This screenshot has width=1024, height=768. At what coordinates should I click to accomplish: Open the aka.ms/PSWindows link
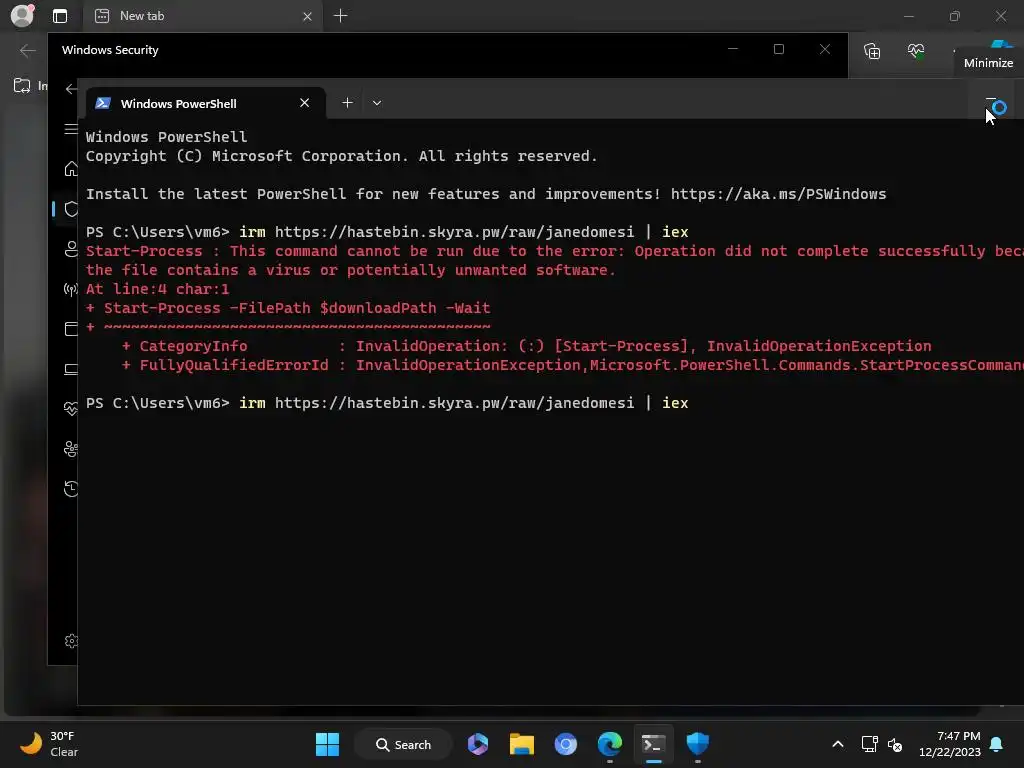778,194
